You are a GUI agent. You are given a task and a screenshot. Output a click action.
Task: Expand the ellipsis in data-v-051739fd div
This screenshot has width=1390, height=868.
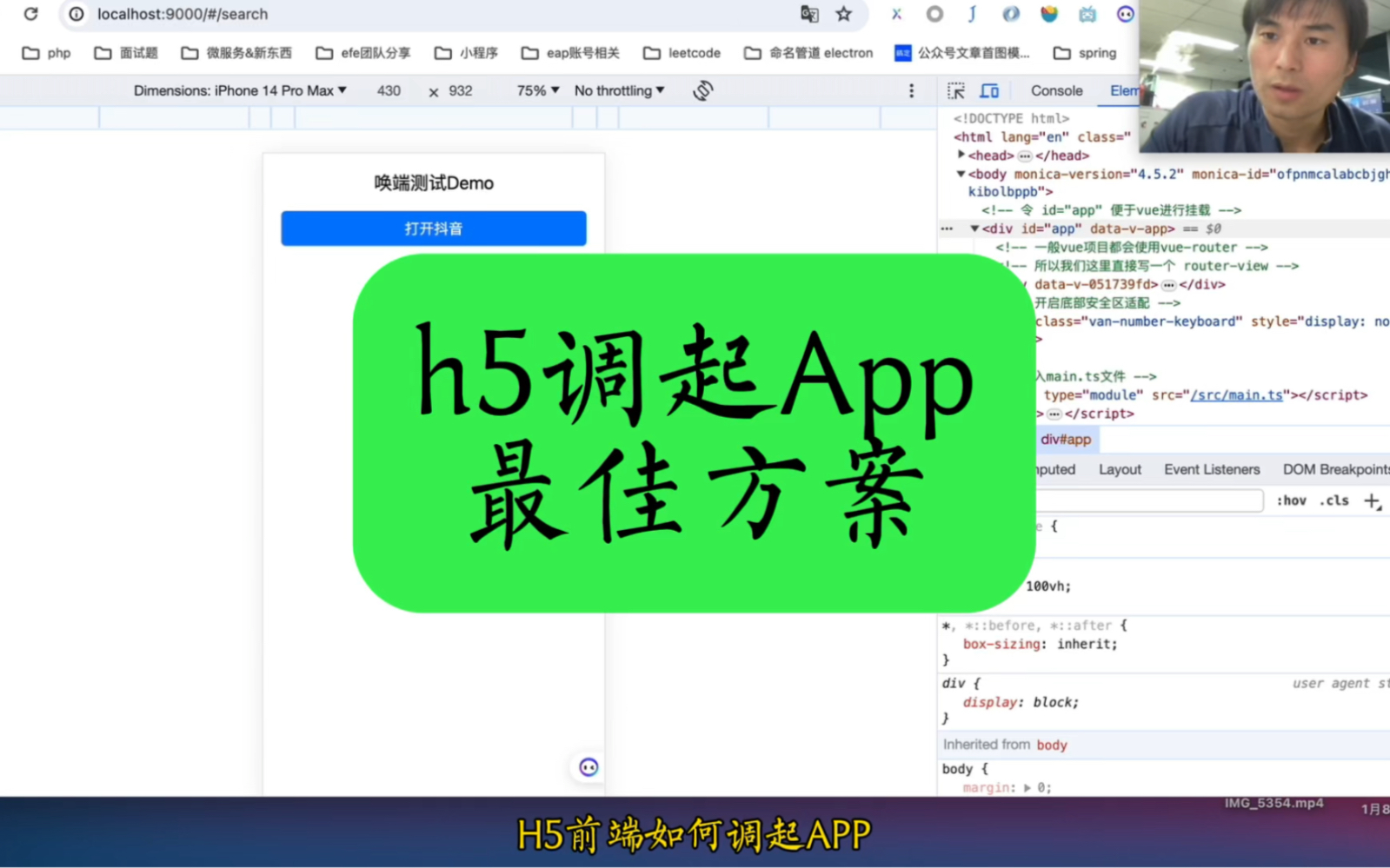[1168, 285]
